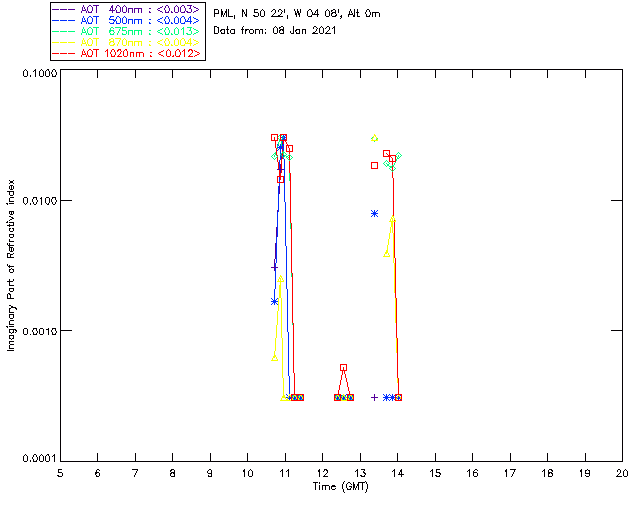Click the AOT 1020nm legend entry

coord(128,53)
